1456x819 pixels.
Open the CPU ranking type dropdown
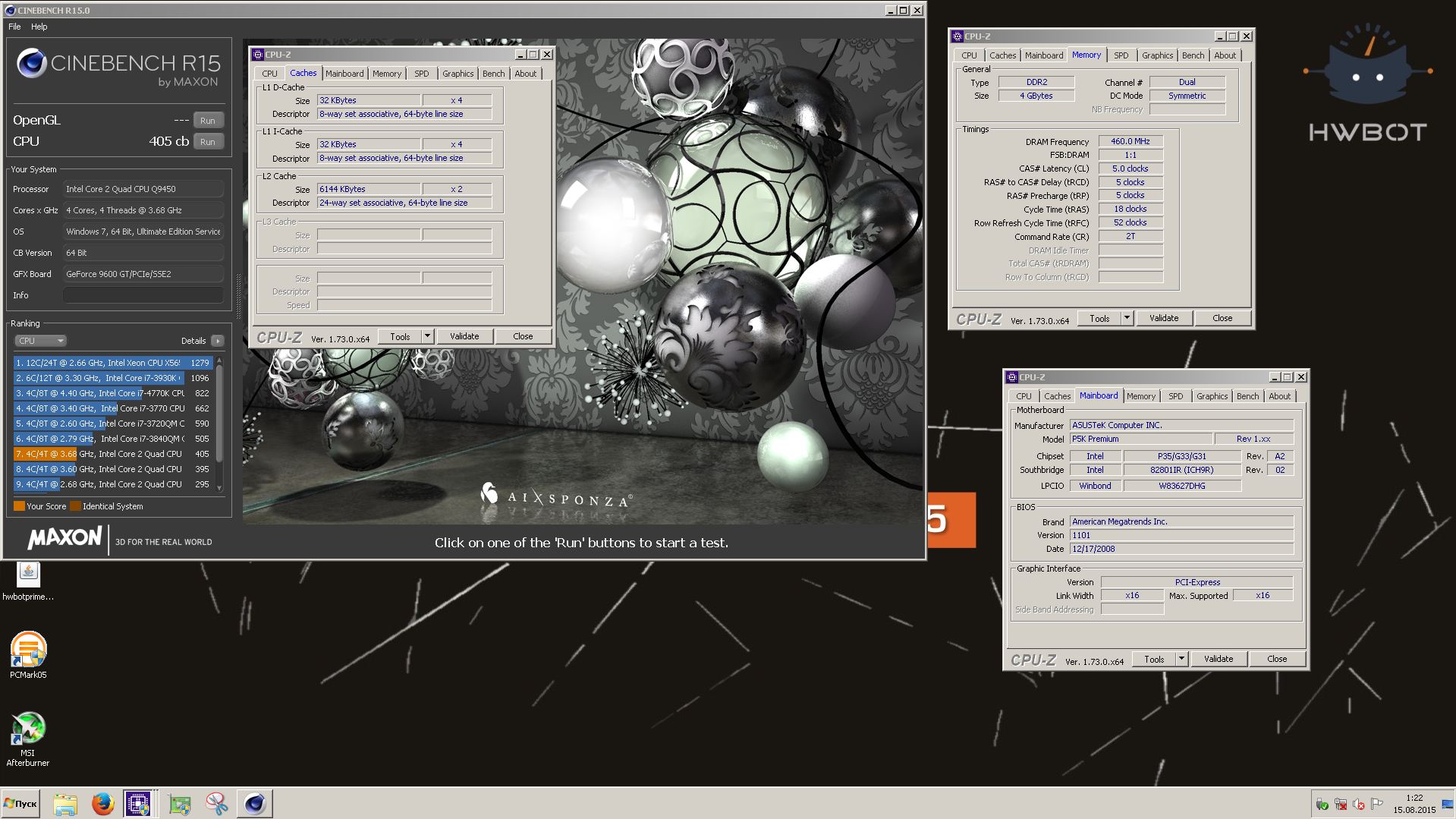(40, 341)
